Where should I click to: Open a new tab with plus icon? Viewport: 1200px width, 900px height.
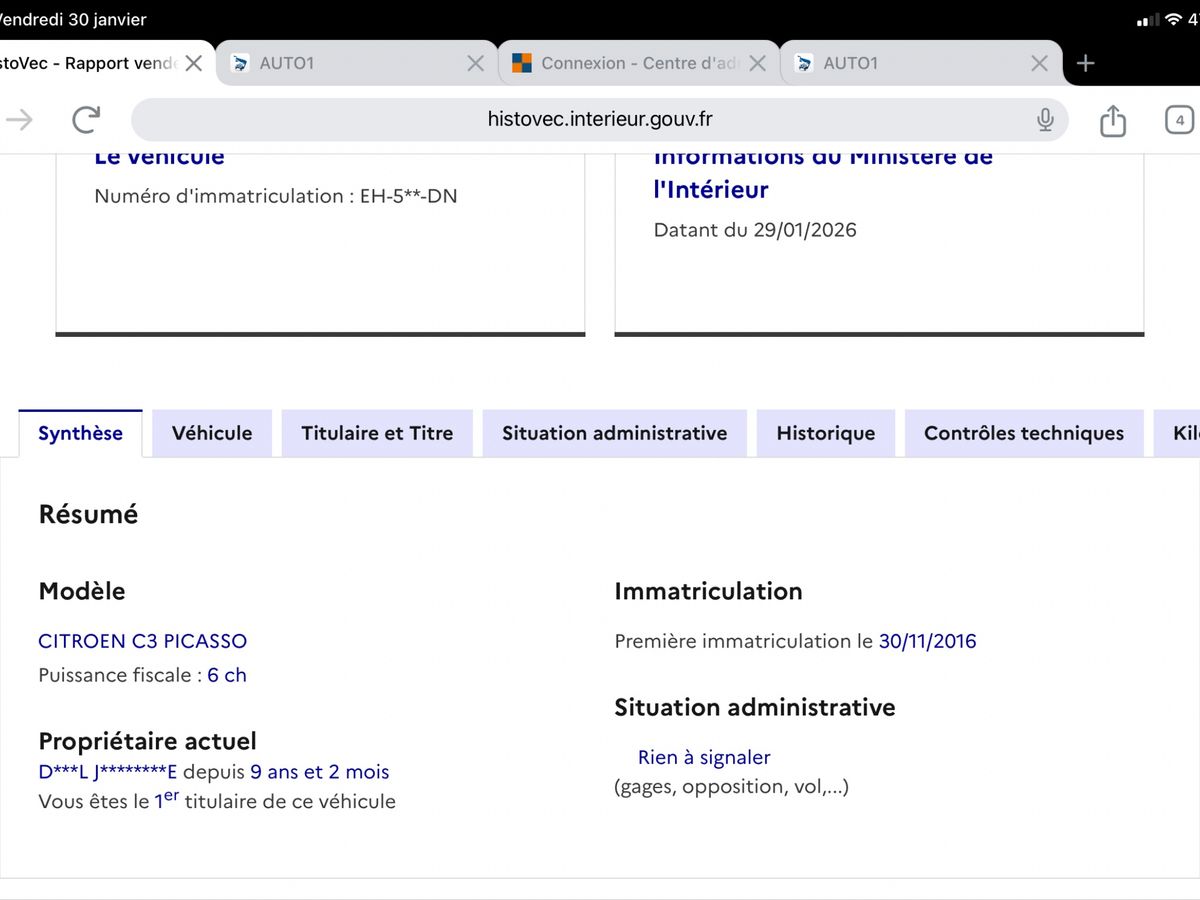[1086, 63]
